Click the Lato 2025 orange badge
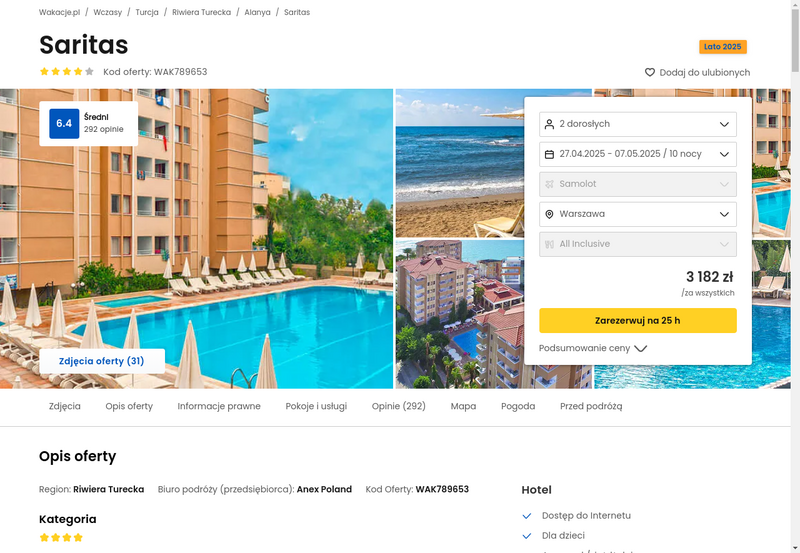The height and width of the screenshot is (553, 800). (x=723, y=47)
